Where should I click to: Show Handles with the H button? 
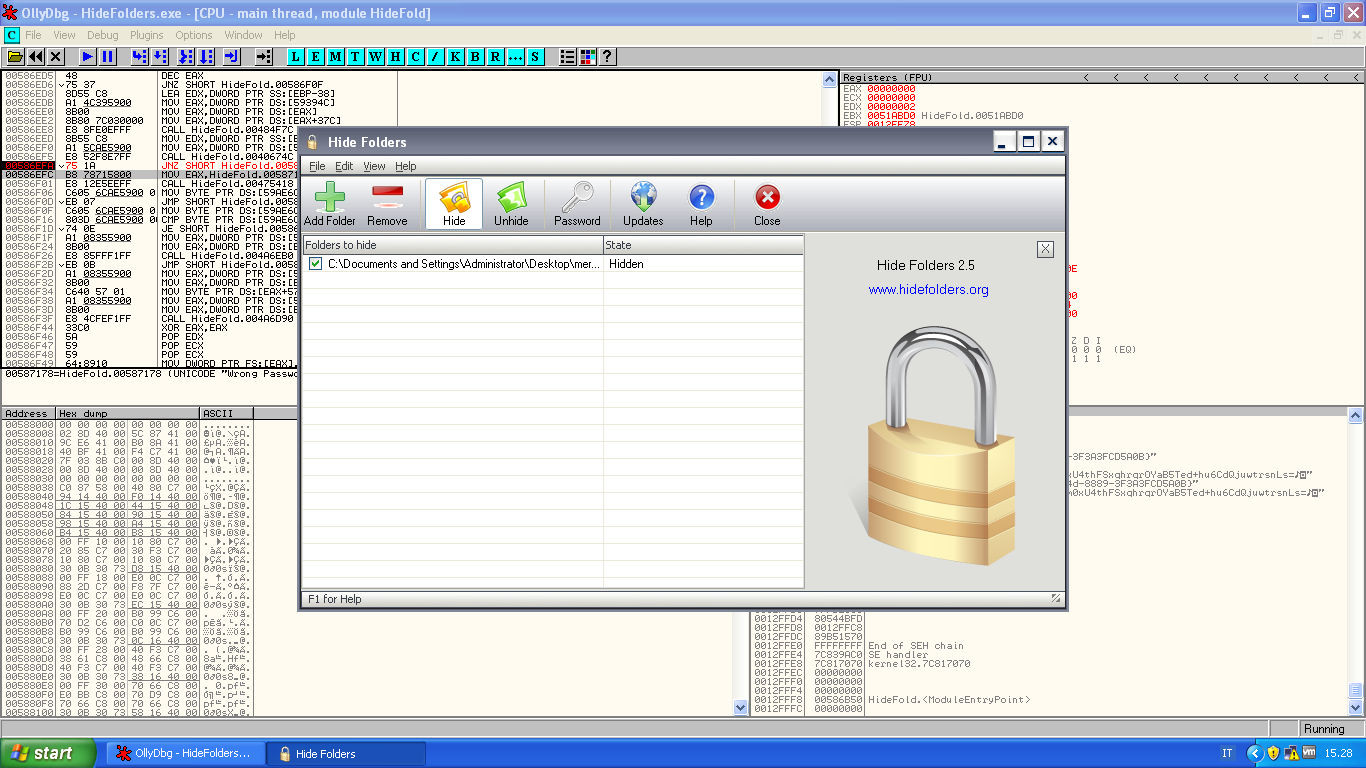tap(395, 57)
